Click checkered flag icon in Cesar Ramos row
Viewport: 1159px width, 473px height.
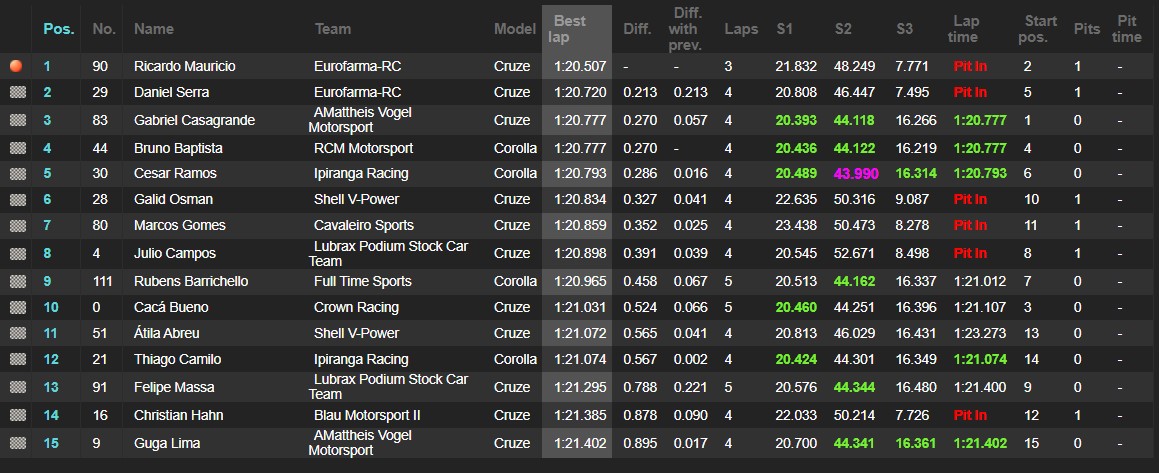pos(15,174)
